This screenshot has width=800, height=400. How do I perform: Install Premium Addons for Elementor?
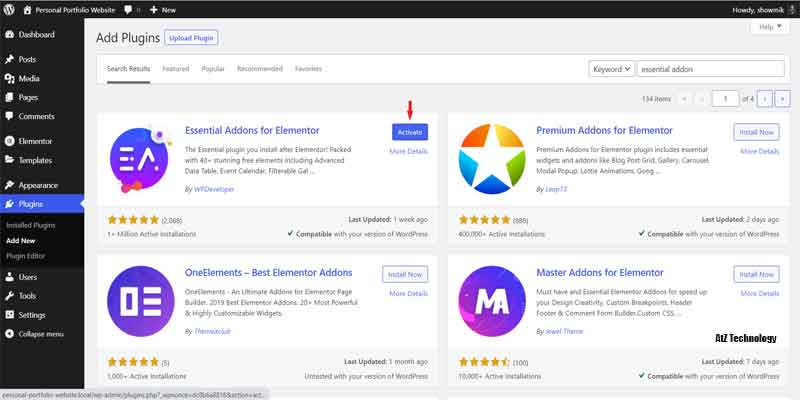(757, 132)
